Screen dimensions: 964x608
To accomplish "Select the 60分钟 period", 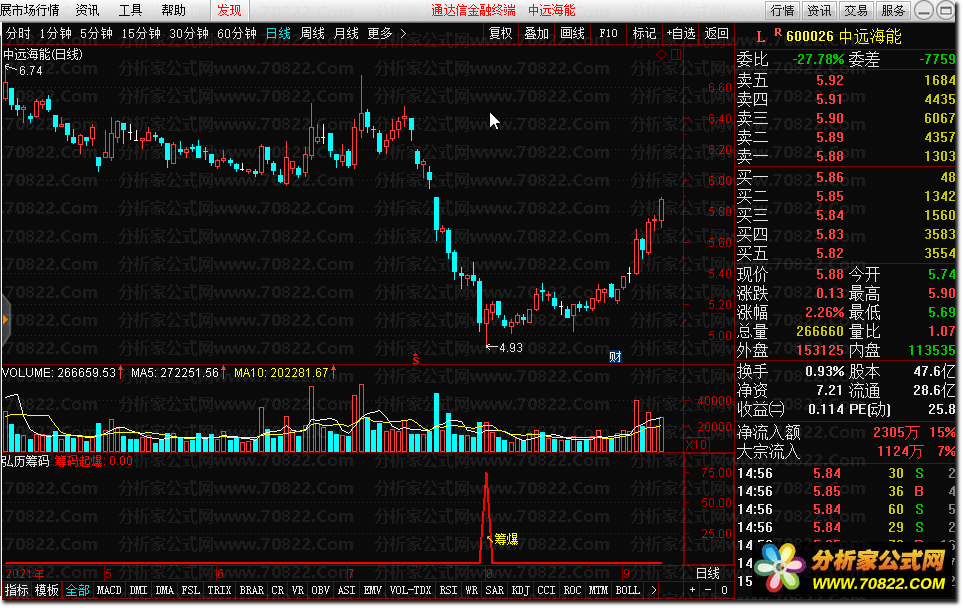I will (237, 34).
